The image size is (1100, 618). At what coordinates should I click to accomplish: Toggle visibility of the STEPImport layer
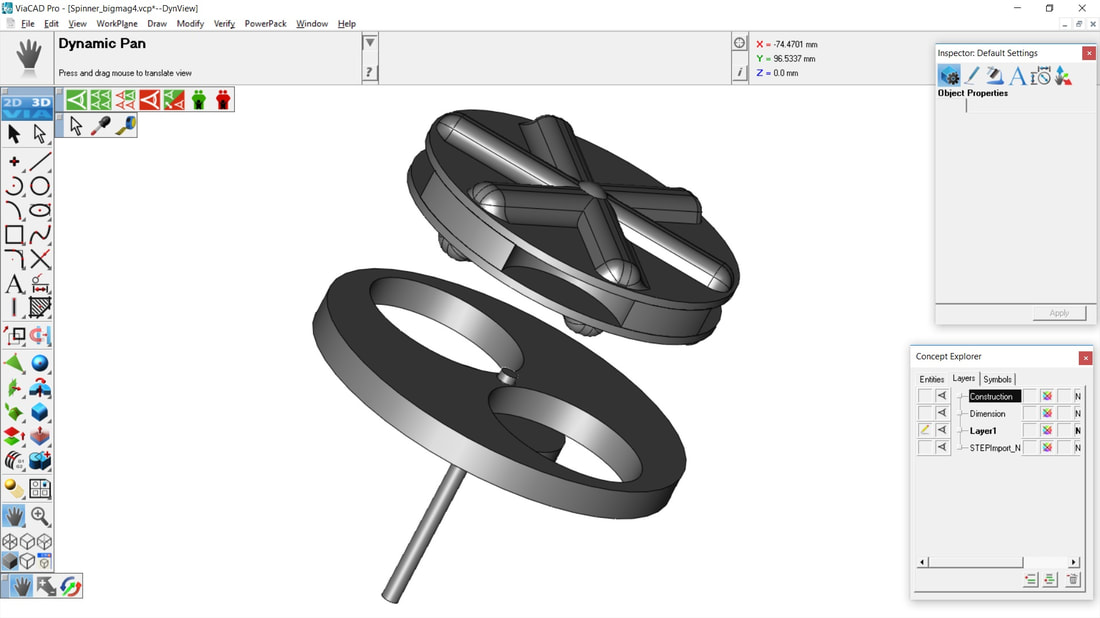[x=942, y=448]
